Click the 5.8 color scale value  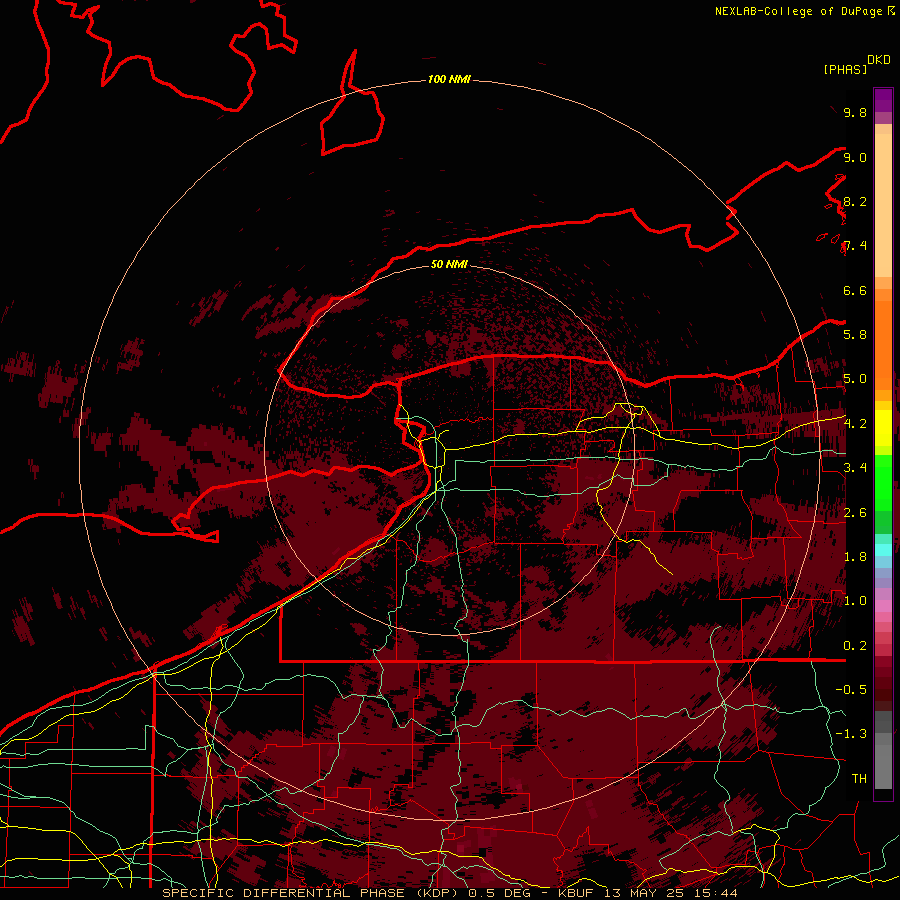click(855, 334)
